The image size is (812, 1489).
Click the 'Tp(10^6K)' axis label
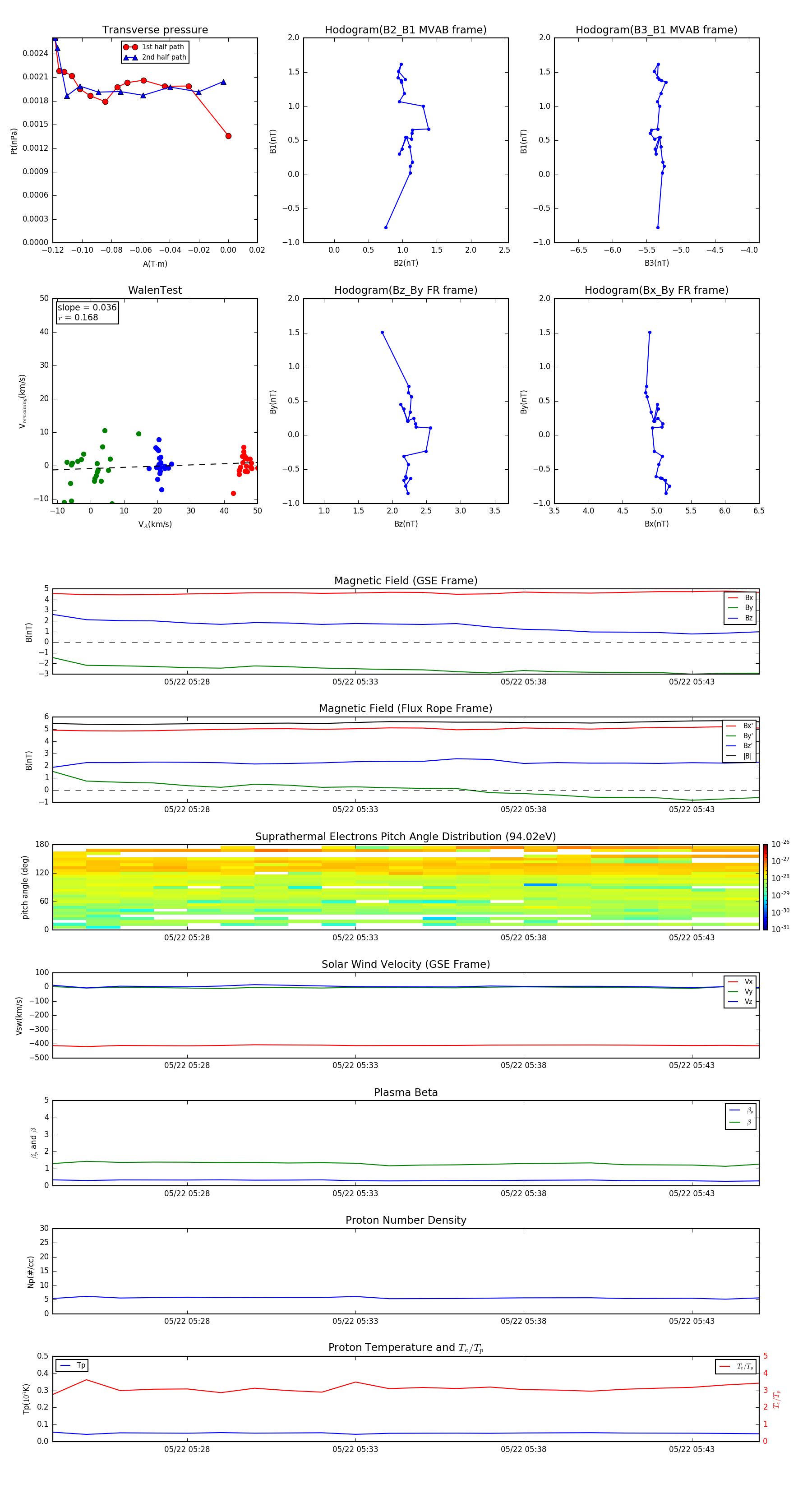[26, 1399]
